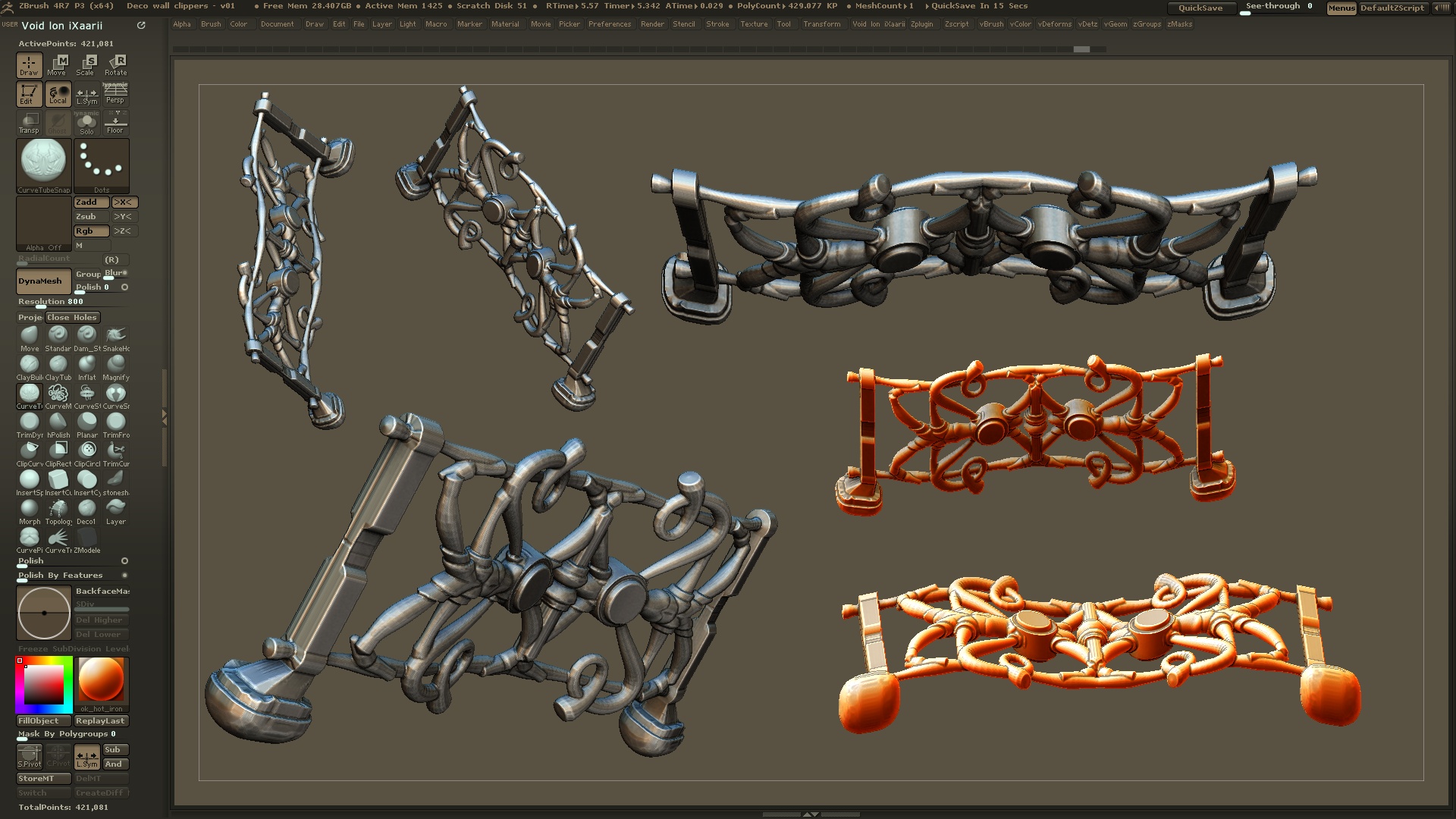The width and height of the screenshot is (1456, 819).
Task: Click the ok_hot_iron material thumbnail
Action: point(102,681)
